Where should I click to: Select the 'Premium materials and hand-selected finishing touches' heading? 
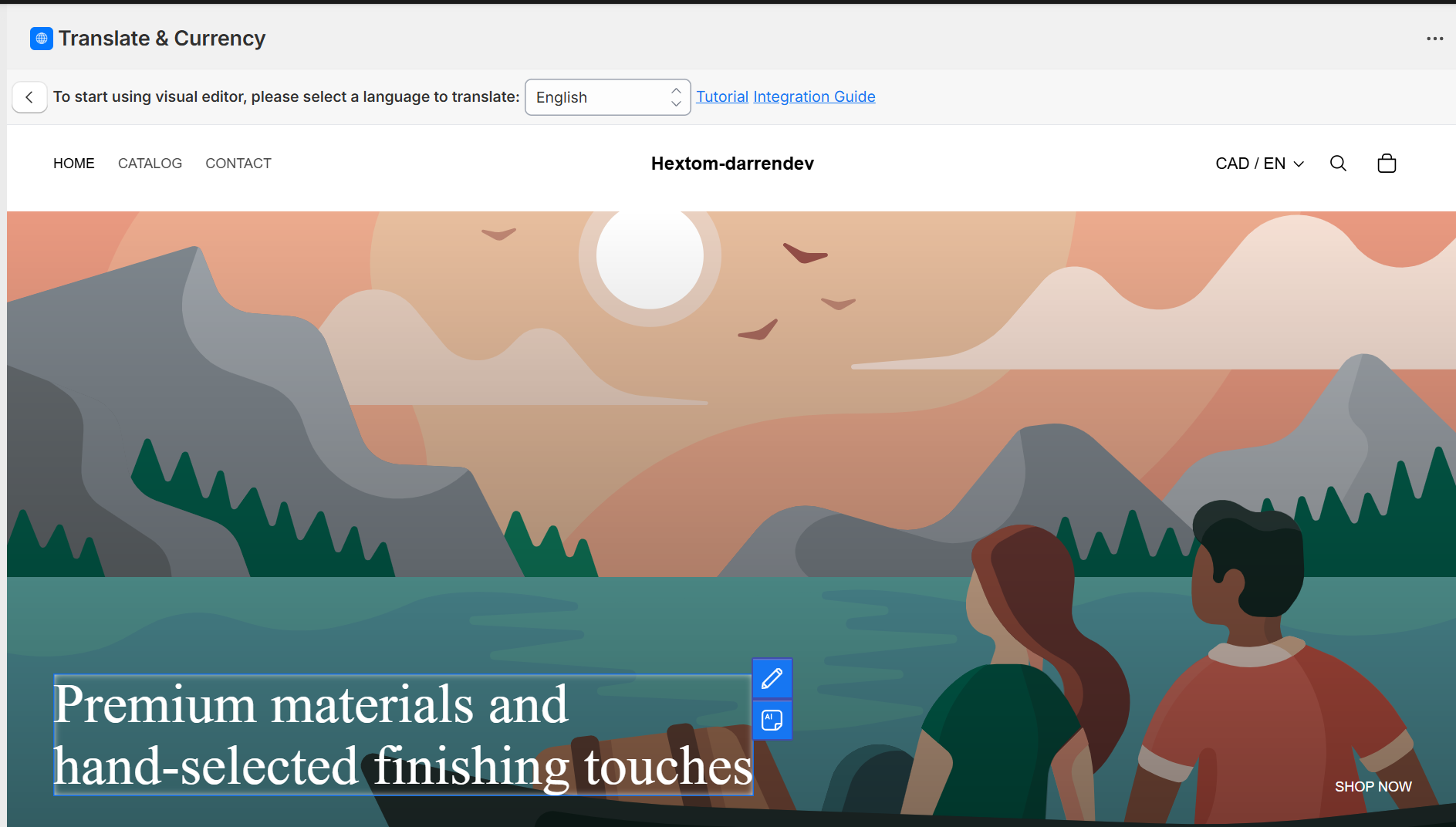403,735
